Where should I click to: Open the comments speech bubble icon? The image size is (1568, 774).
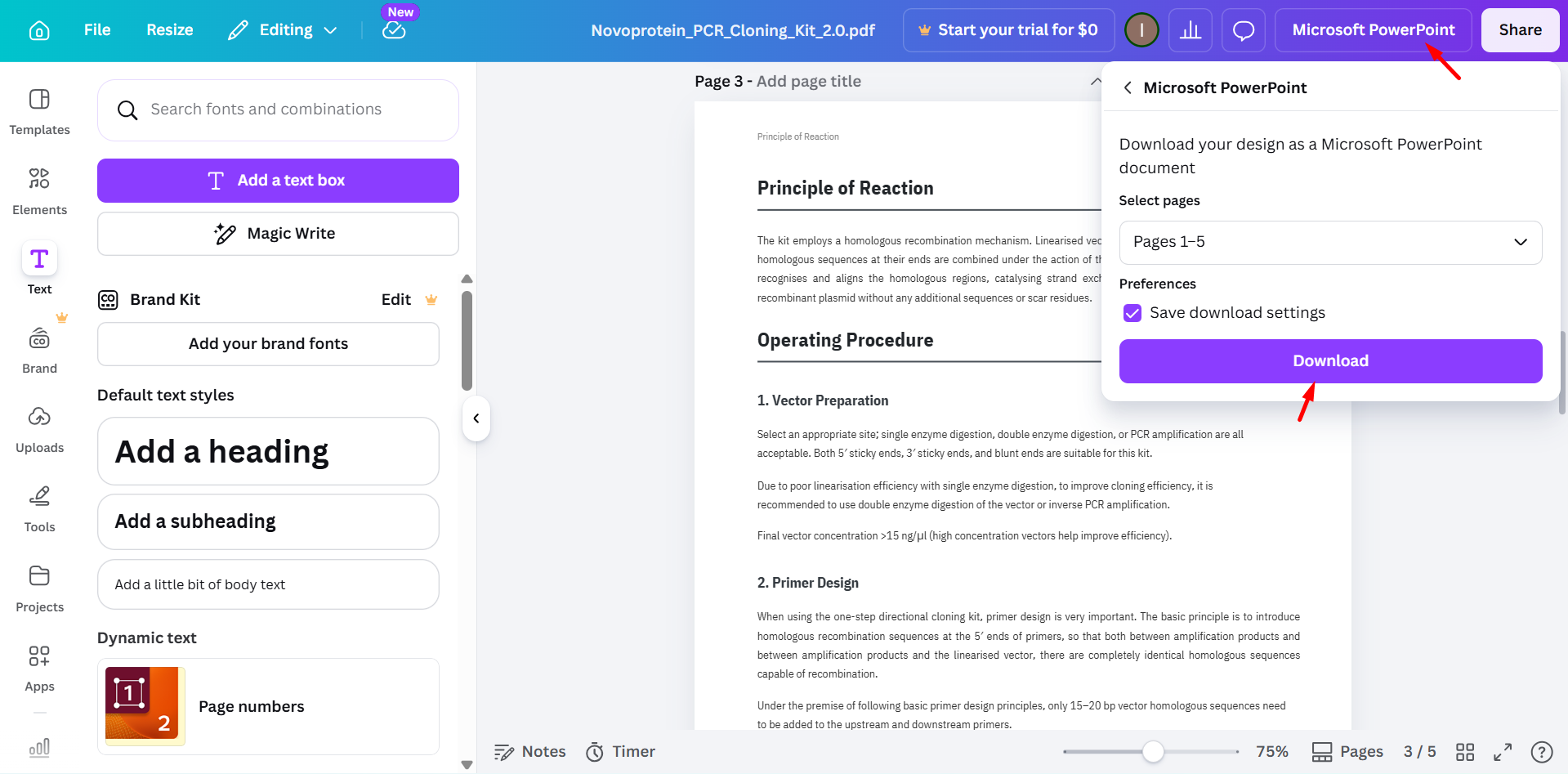point(1244,30)
